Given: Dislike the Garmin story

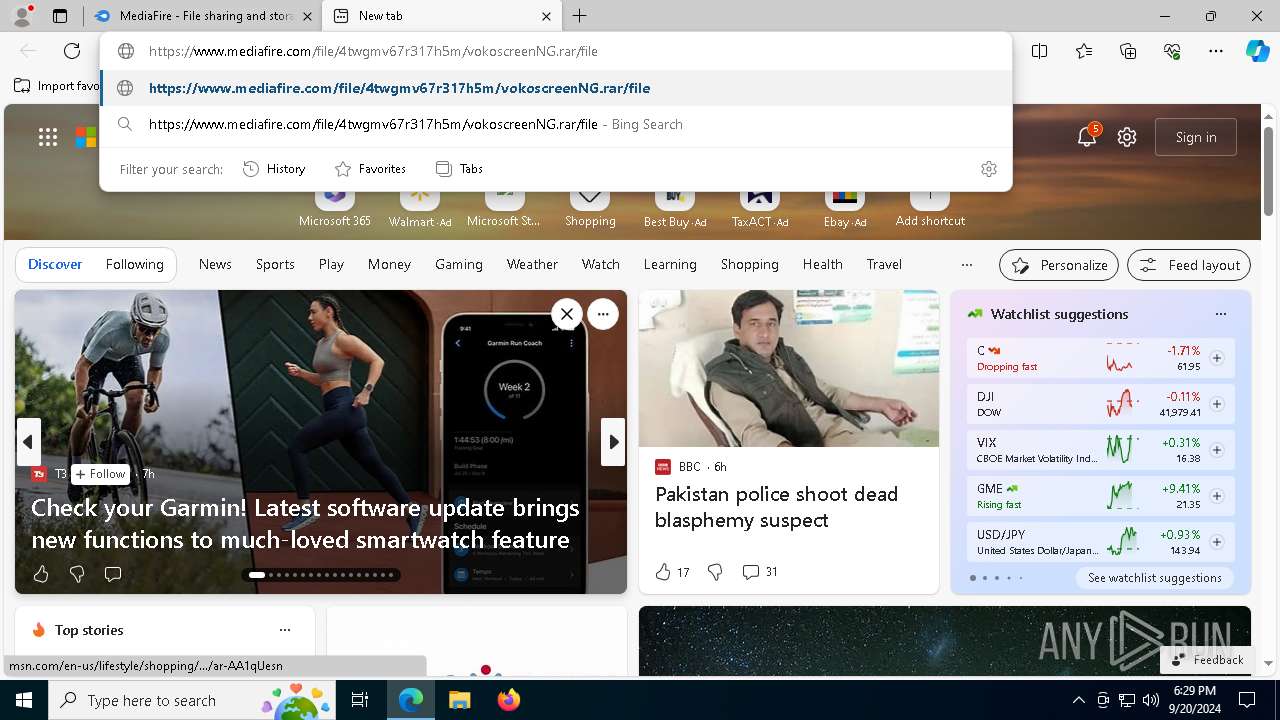Looking at the screenshot, I should pyautogui.click(x=77, y=574).
